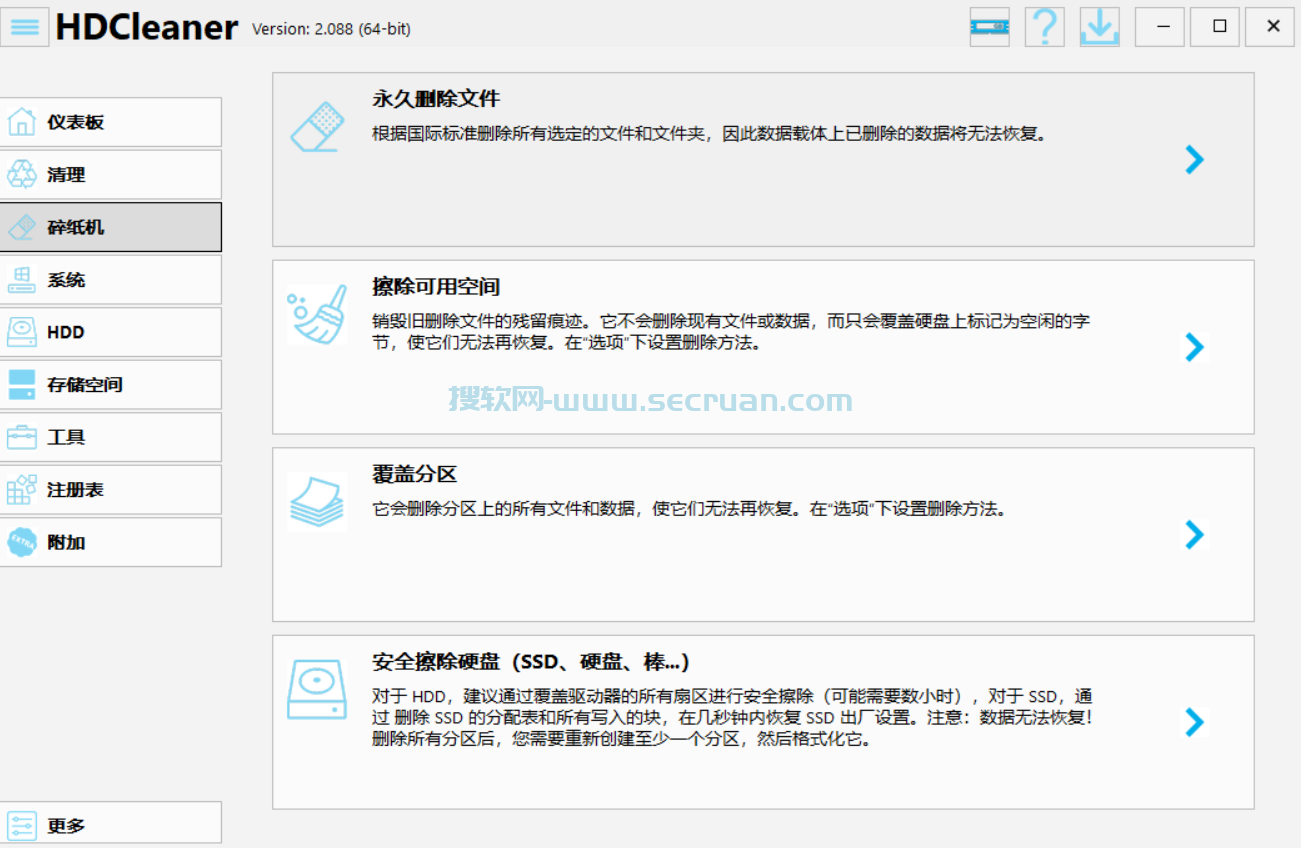Open the hamburger menu button
This screenshot has height=848, width=1301.
click(x=25, y=27)
